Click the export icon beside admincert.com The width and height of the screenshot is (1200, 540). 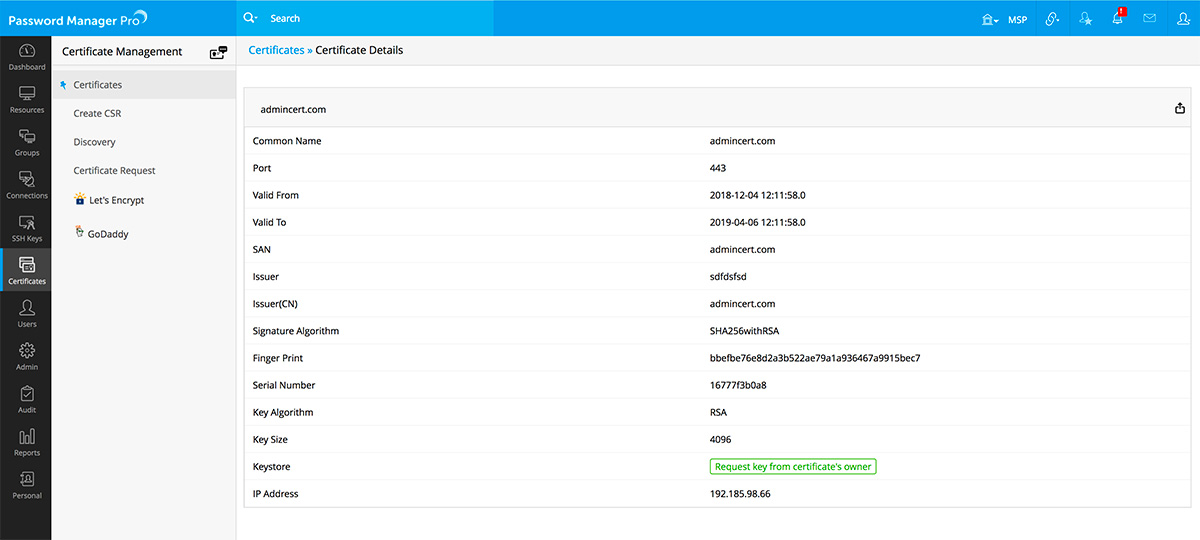coord(1180,109)
